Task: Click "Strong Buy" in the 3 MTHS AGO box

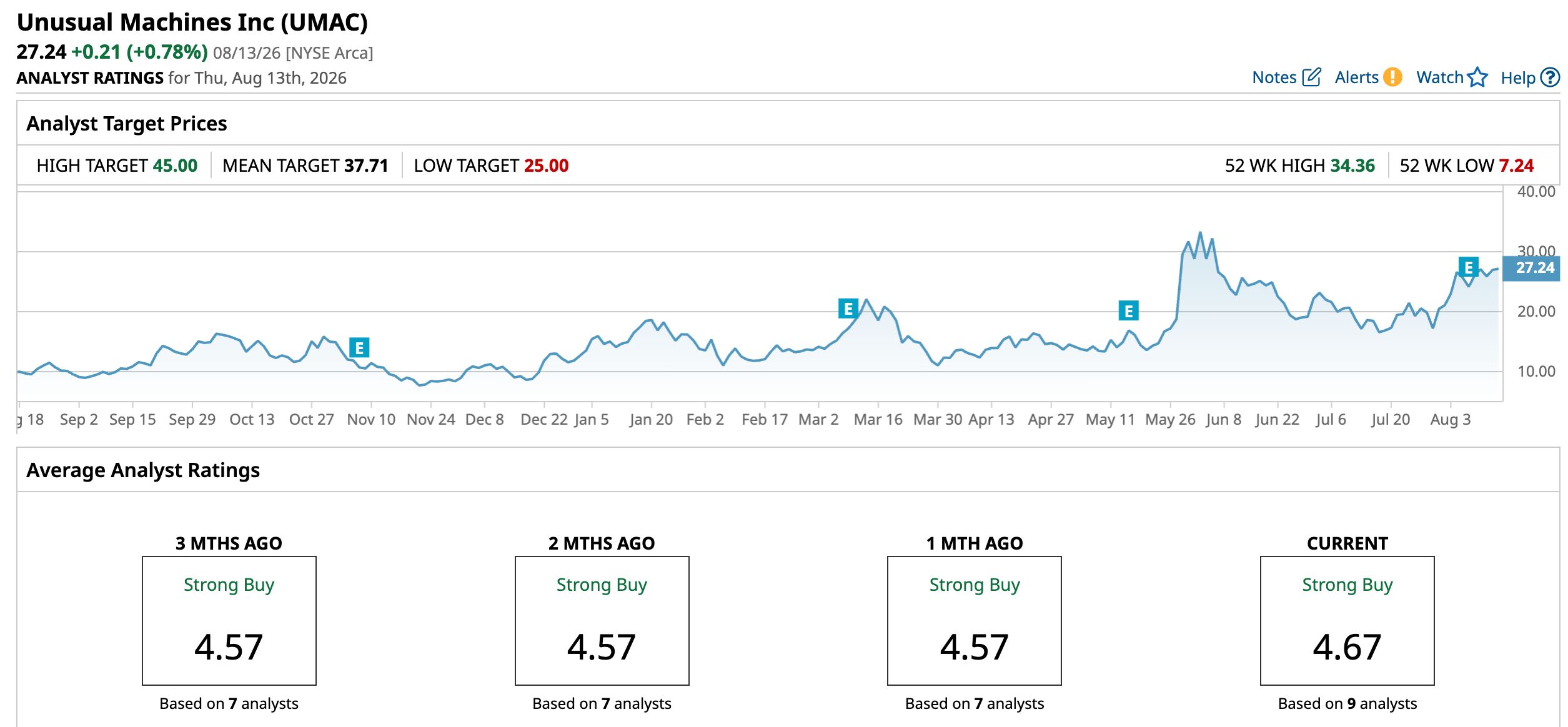Action: pyautogui.click(x=229, y=585)
